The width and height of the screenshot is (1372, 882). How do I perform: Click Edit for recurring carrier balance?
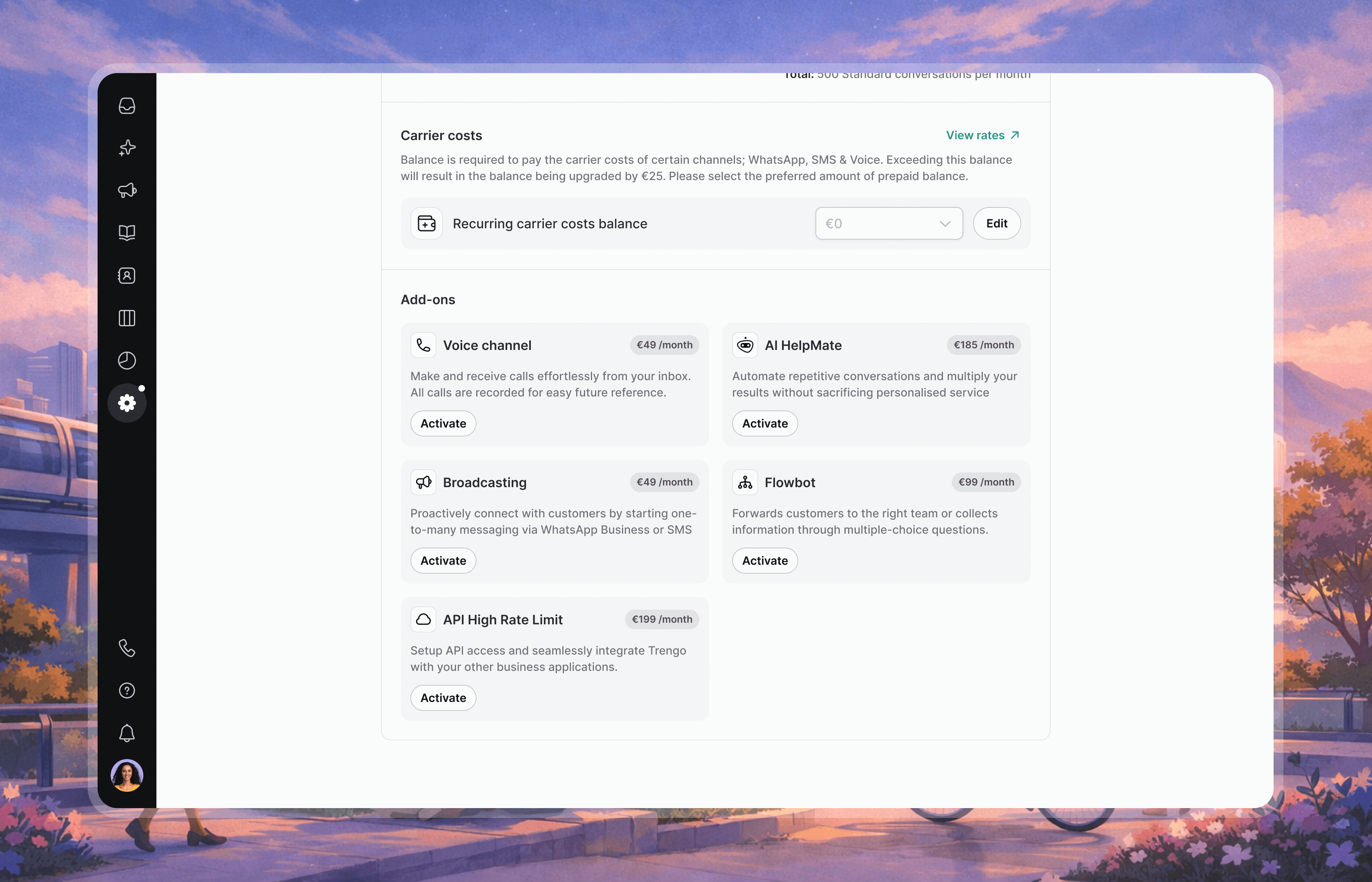tap(996, 223)
